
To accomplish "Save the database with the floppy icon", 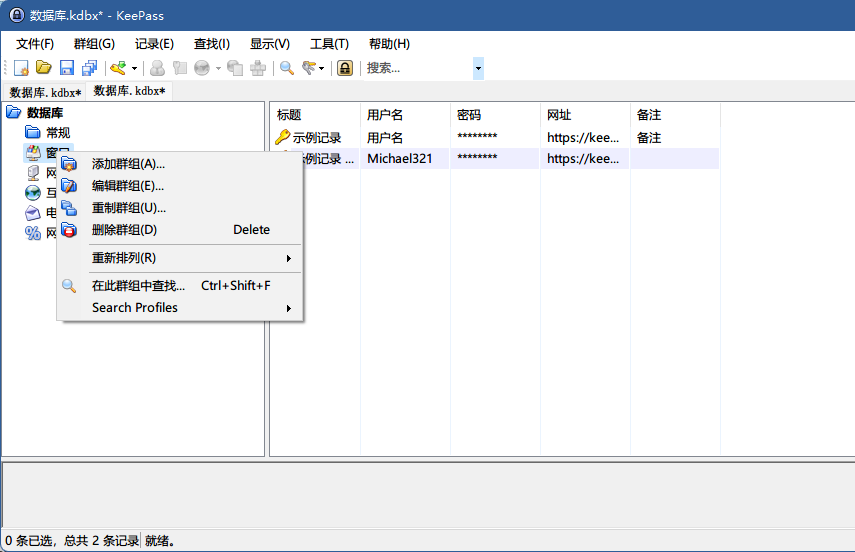I will [x=67, y=68].
